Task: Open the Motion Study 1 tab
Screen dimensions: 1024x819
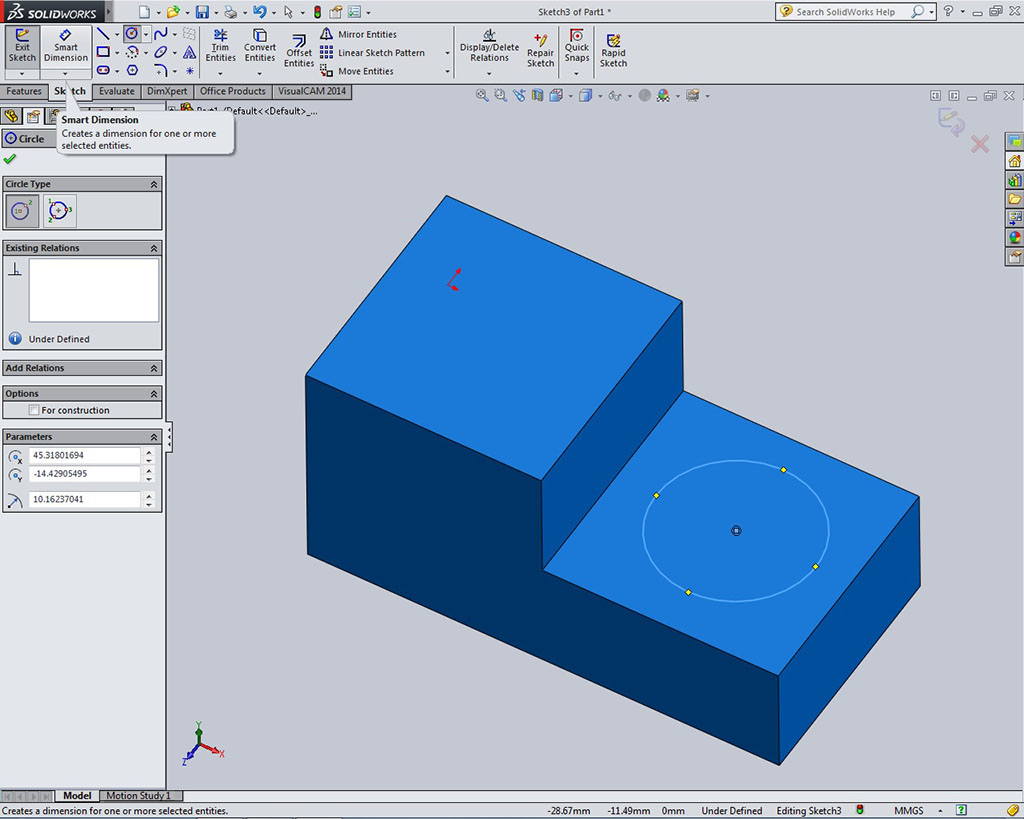Action: (138, 796)
